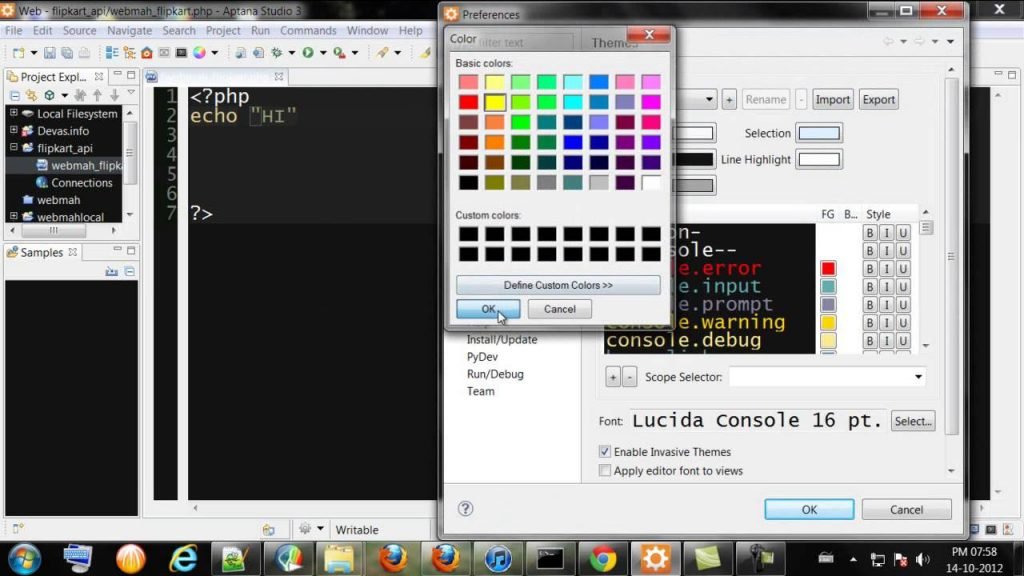This screenshot has height=576, width=1024.
Task: Open the terminal icon in toolbar
Action: tap(182, 53)
